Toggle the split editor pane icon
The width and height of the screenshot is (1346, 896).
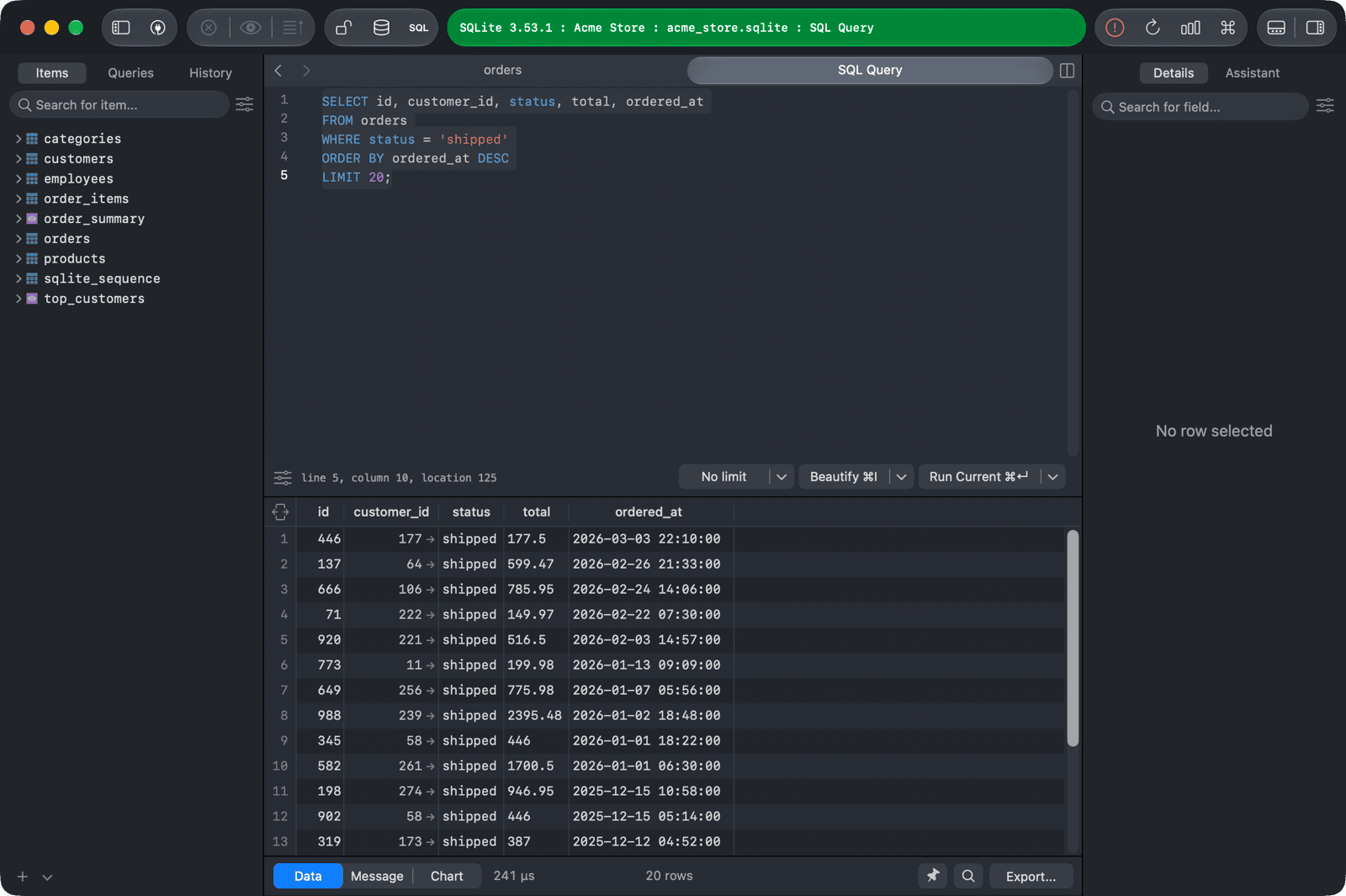coord(1067,71)
